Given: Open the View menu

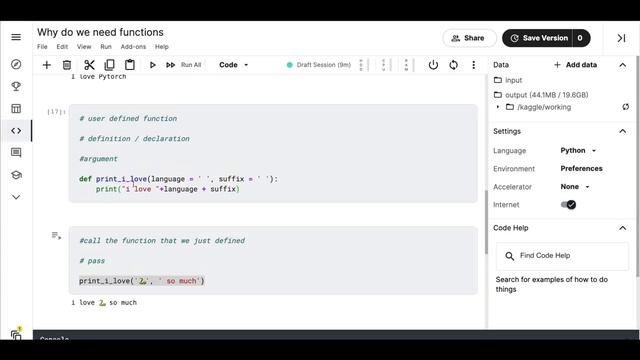Looking at the screenshot, I should [x=84, y=47].
